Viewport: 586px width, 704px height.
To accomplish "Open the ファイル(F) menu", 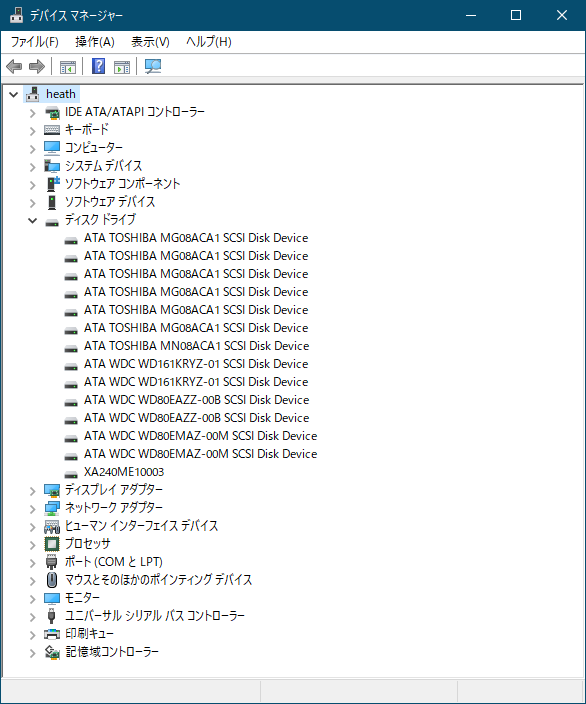I will click(35, 42).
